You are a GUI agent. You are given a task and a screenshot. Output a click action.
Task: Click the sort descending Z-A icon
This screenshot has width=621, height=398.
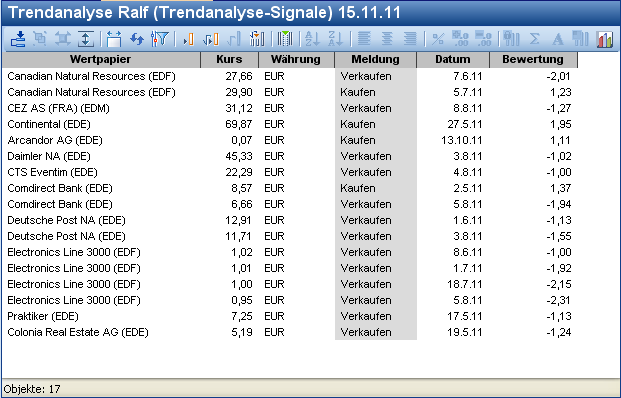[x=335, y=39]
